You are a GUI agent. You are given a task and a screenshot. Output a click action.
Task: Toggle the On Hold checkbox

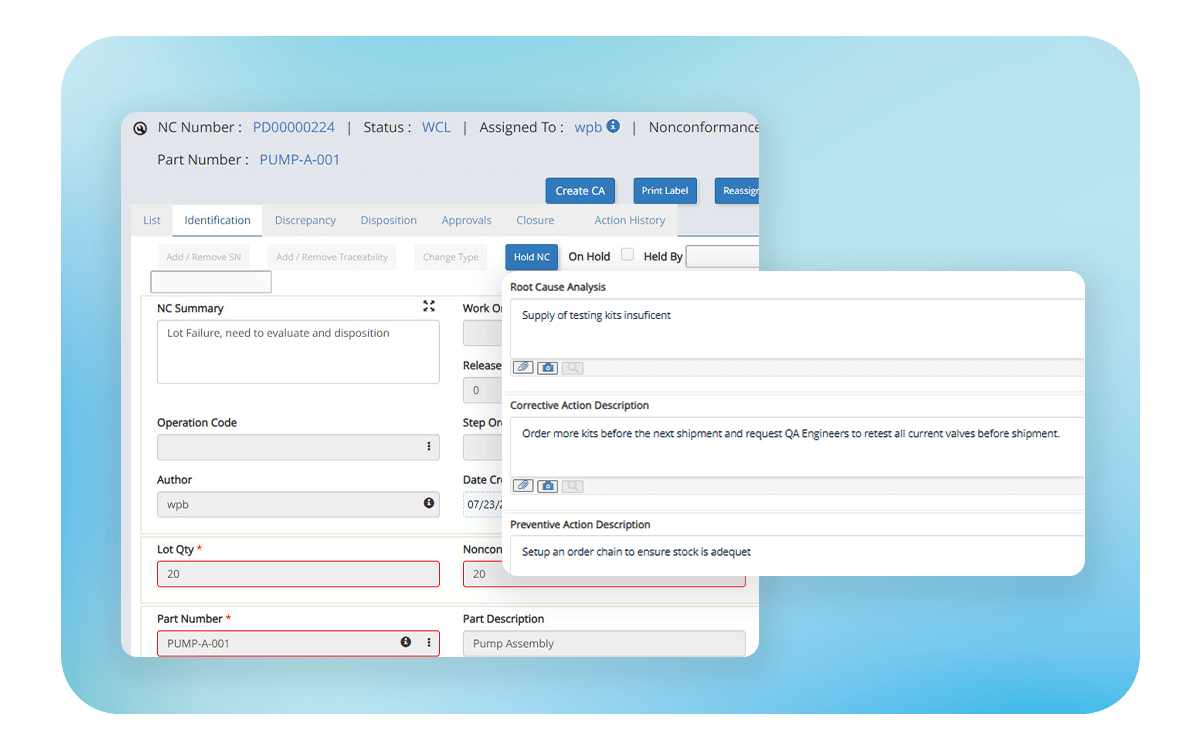click(x=627, y=255)
